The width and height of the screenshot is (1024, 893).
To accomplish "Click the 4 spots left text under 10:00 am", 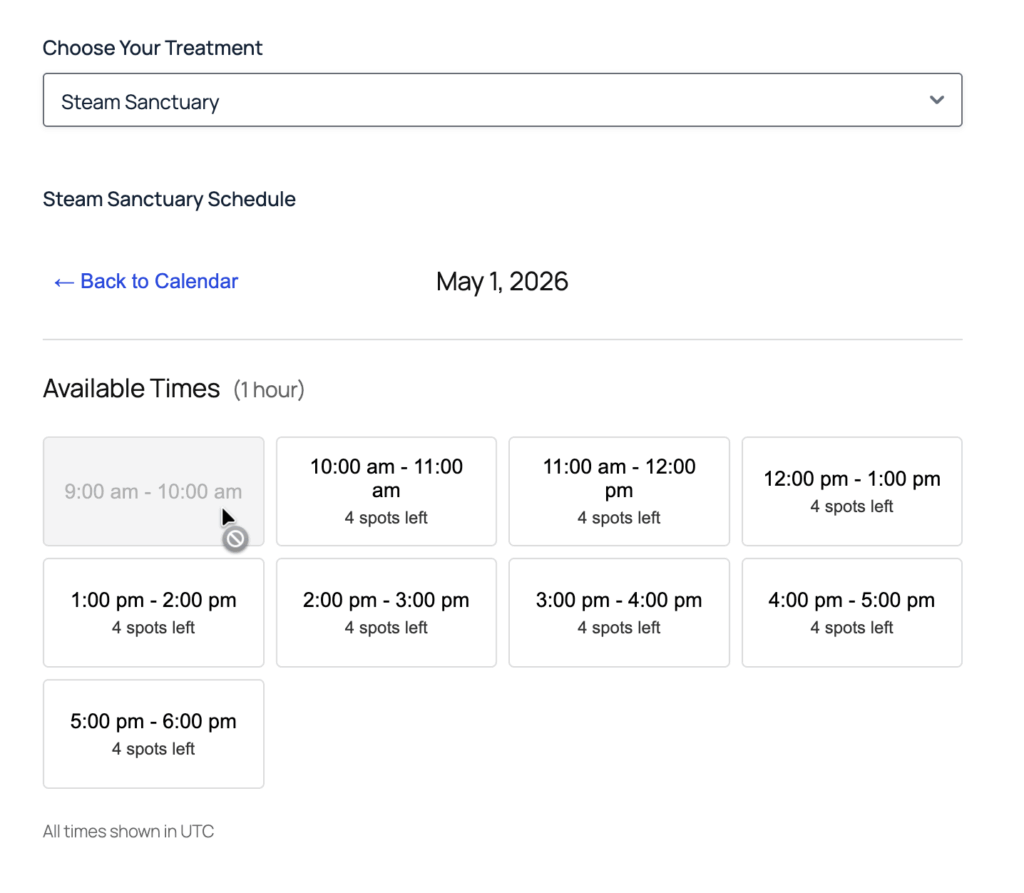I will pos(386,518).
